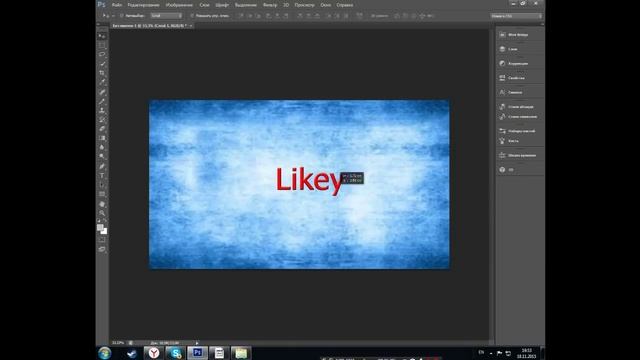Select the Eraser tool
This screenshot has width=640, height=360.
102,129
